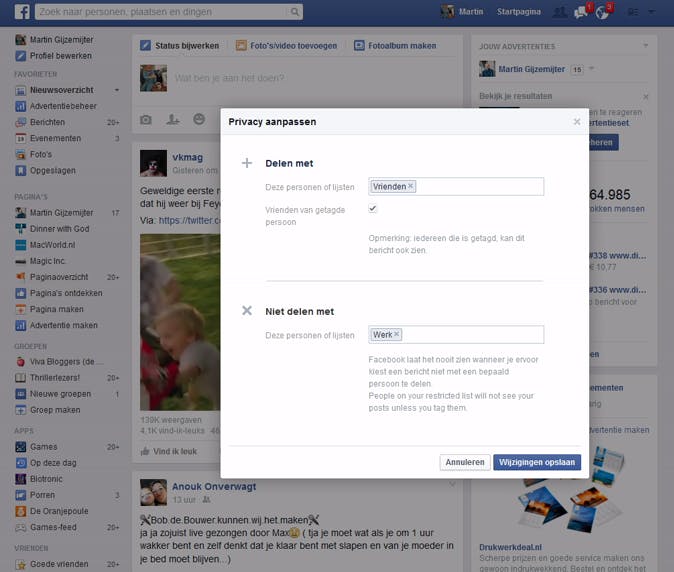This screenshot has height=572, width=674.
Task: Click the search magnifier icon
Action: coord(294,12)
